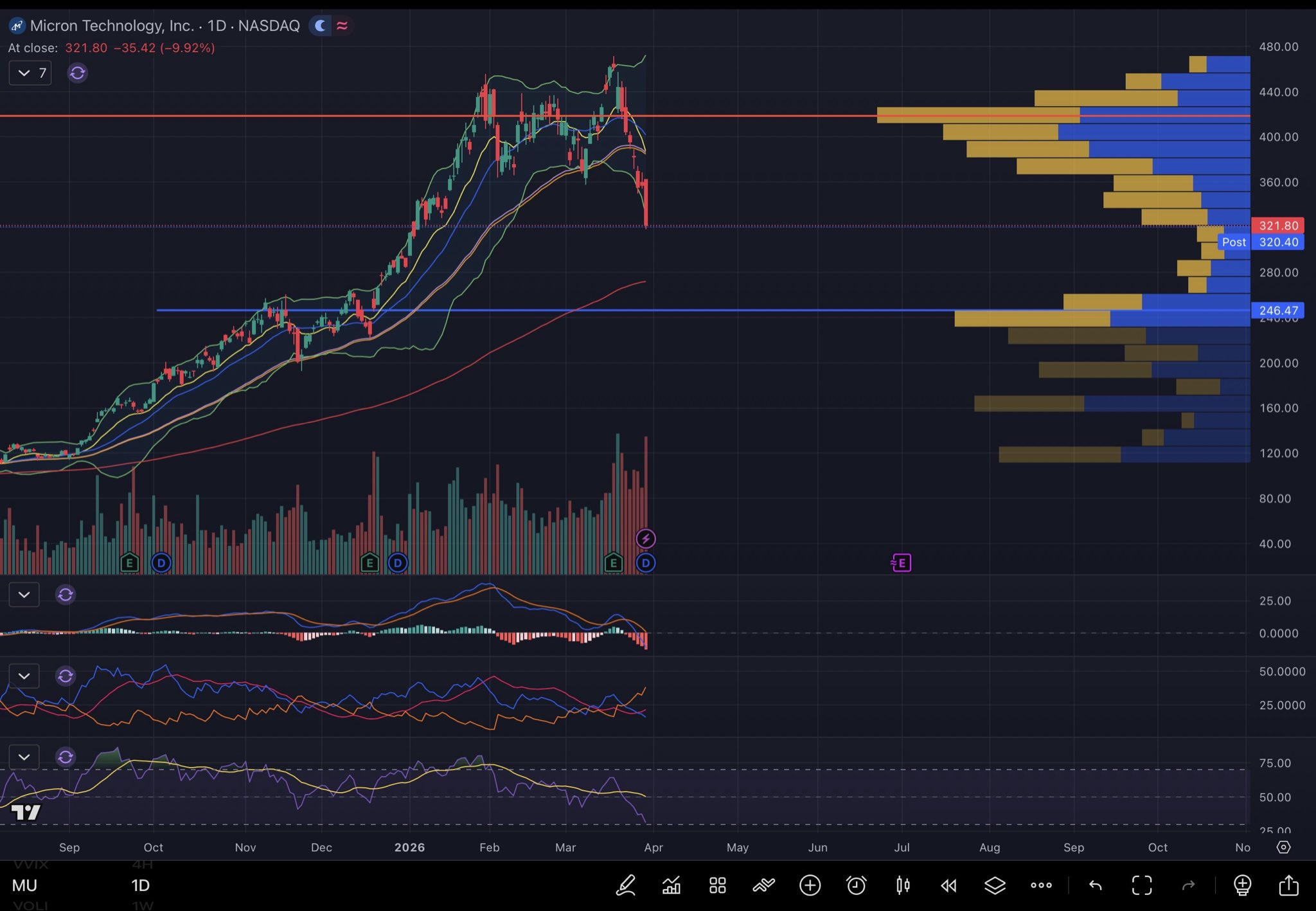Open the object tree layers icon
The height and width of the screenshot is (911, 1316).
[x=995, y=885]
